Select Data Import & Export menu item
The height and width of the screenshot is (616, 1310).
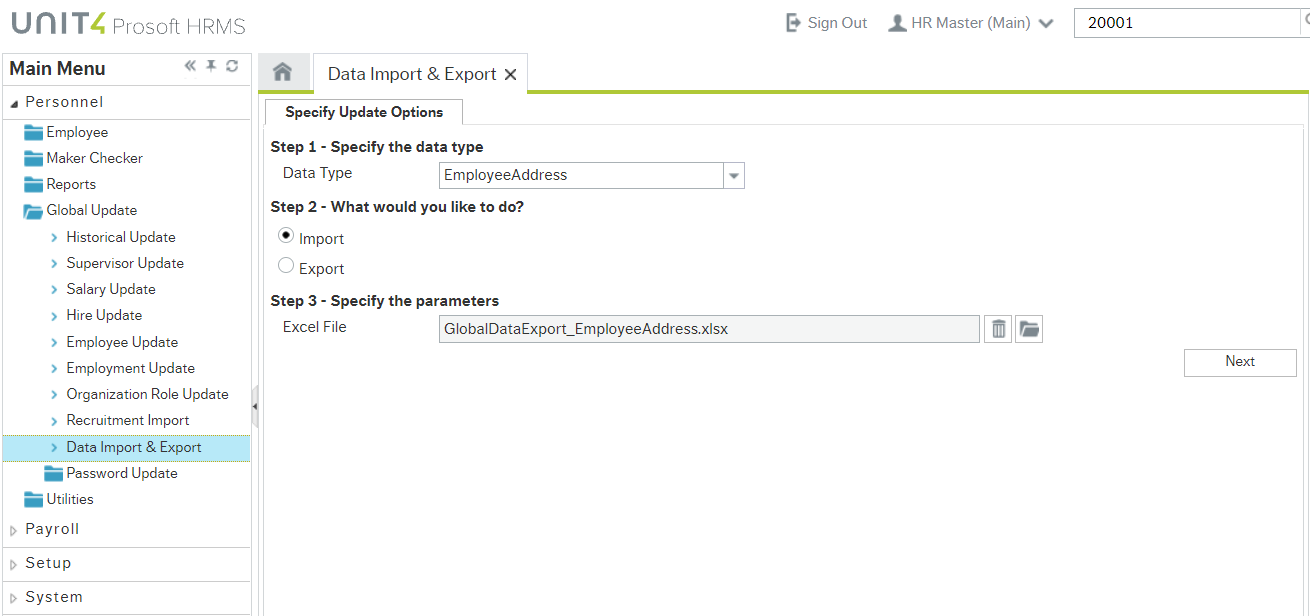click(x=126, y=447)
